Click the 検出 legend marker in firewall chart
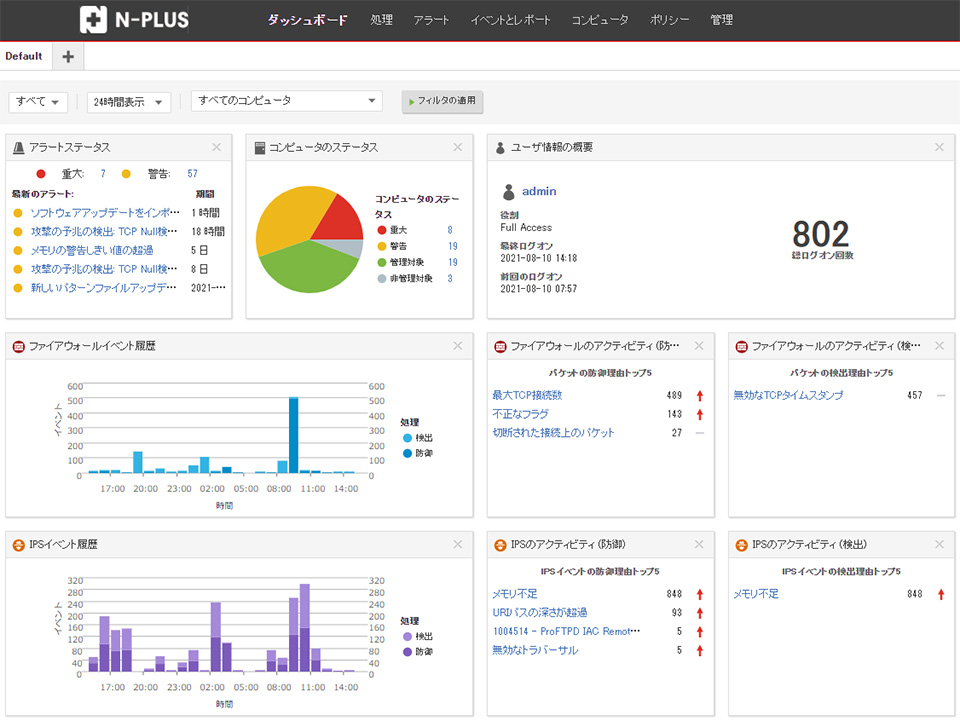960x721 pixels. (407, 438)
